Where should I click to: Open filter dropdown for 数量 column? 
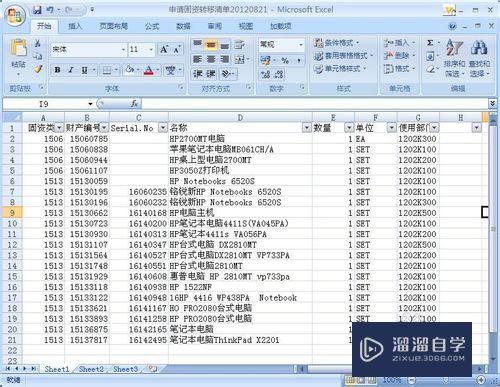349,128
